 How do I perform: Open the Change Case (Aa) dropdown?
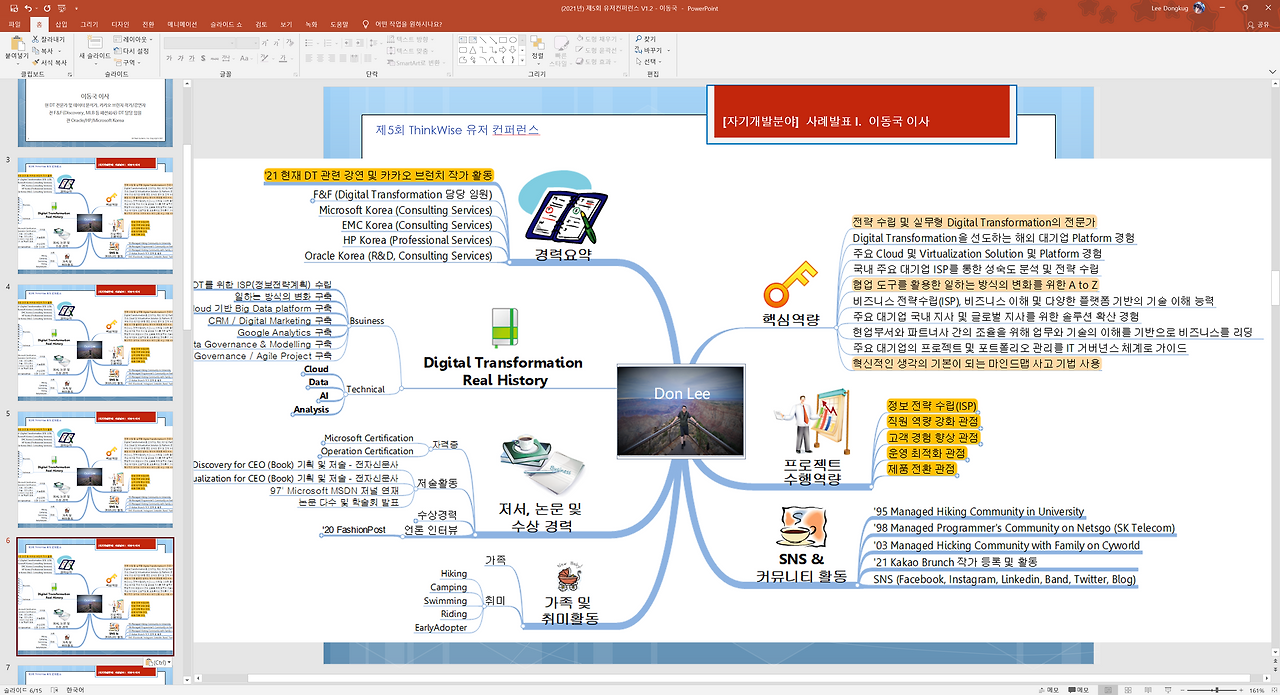246,58
